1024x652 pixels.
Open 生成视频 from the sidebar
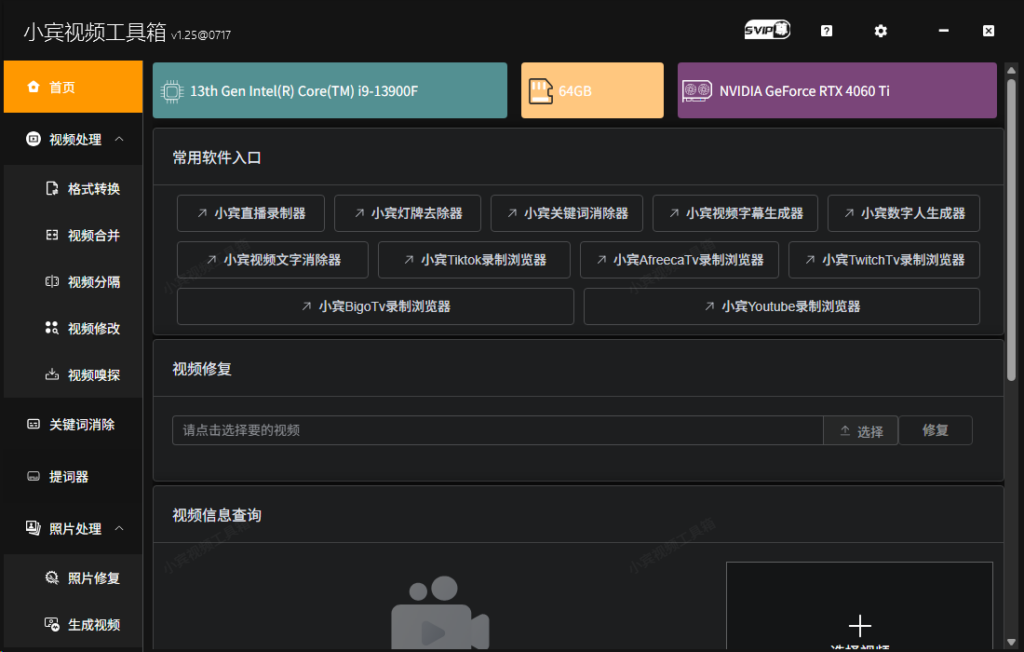(73, 624)
